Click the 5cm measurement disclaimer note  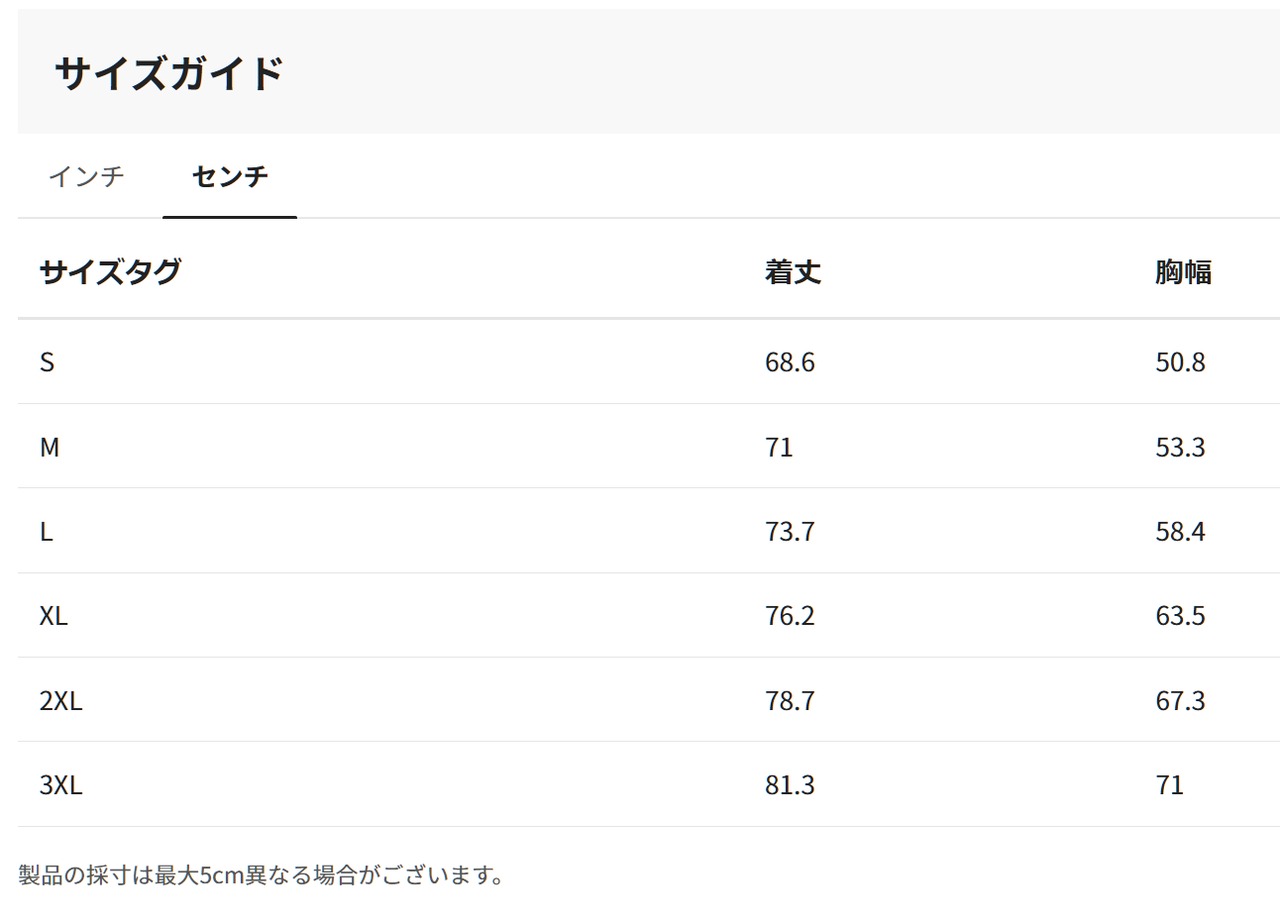(x=261, y=876)
